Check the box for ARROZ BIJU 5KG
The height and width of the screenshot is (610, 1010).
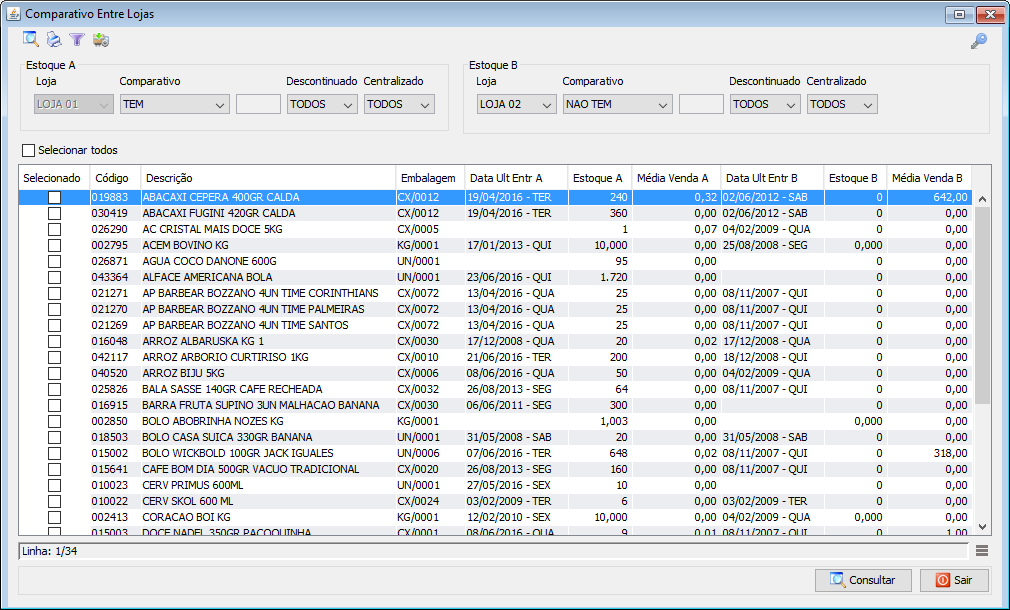coord(54,373)
